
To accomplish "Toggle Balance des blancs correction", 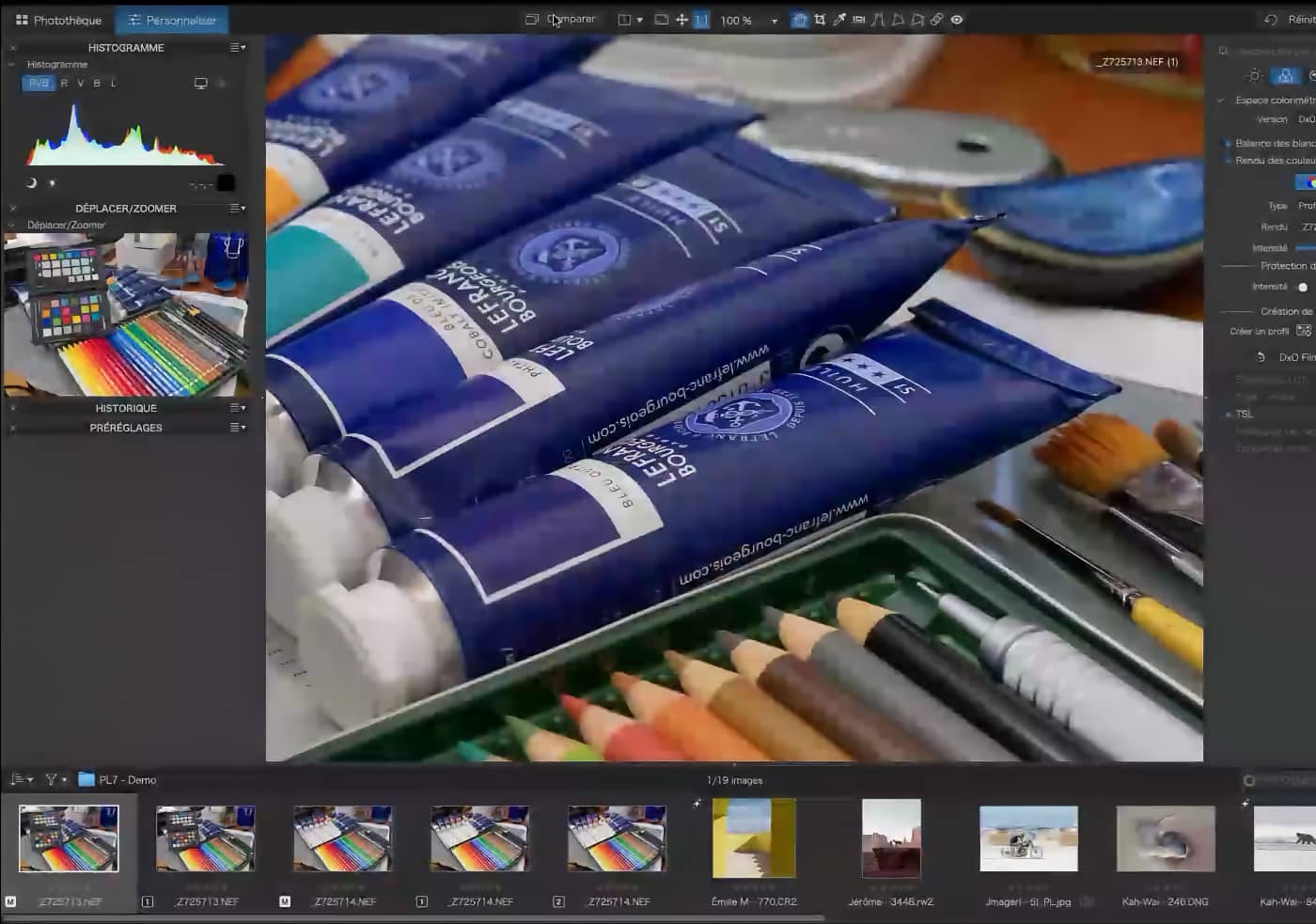I will (x=1228, y=144).
